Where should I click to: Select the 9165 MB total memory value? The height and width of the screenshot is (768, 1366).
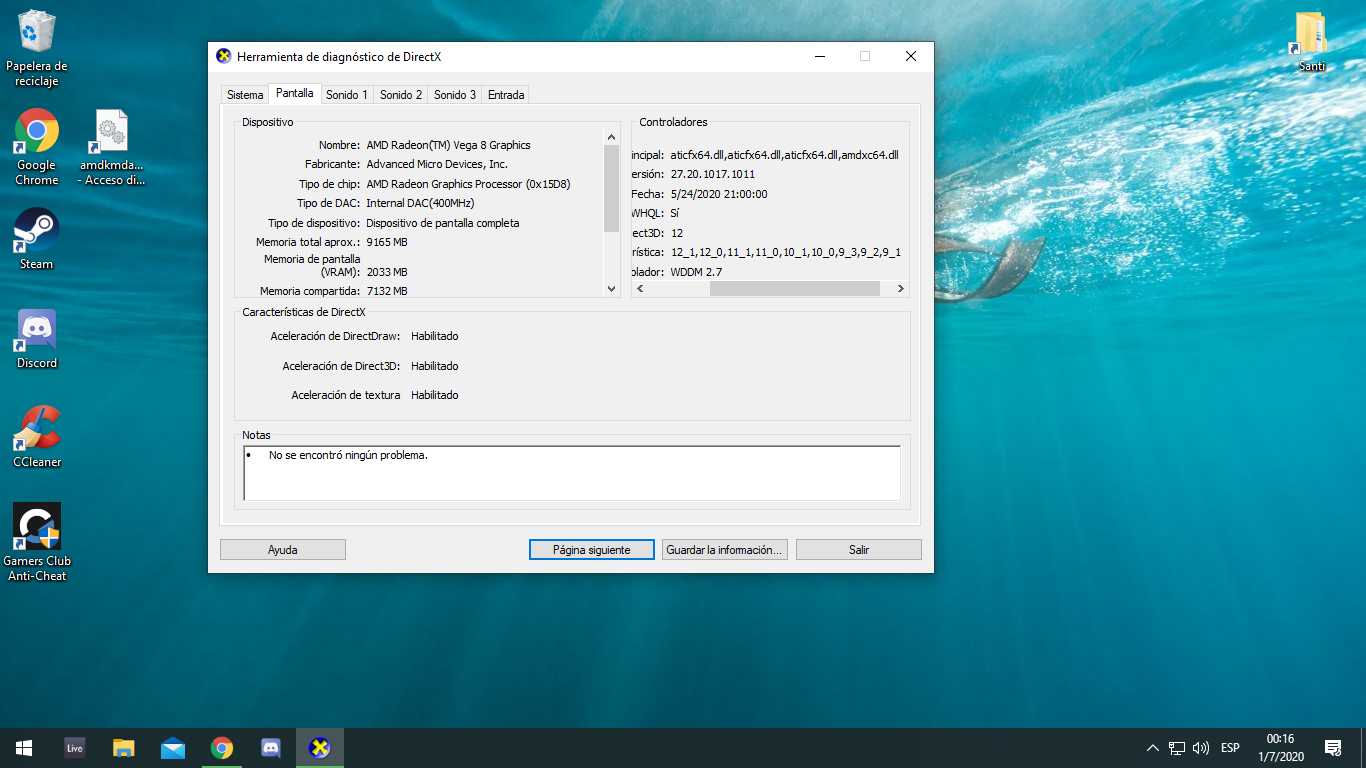pos(387,242)
